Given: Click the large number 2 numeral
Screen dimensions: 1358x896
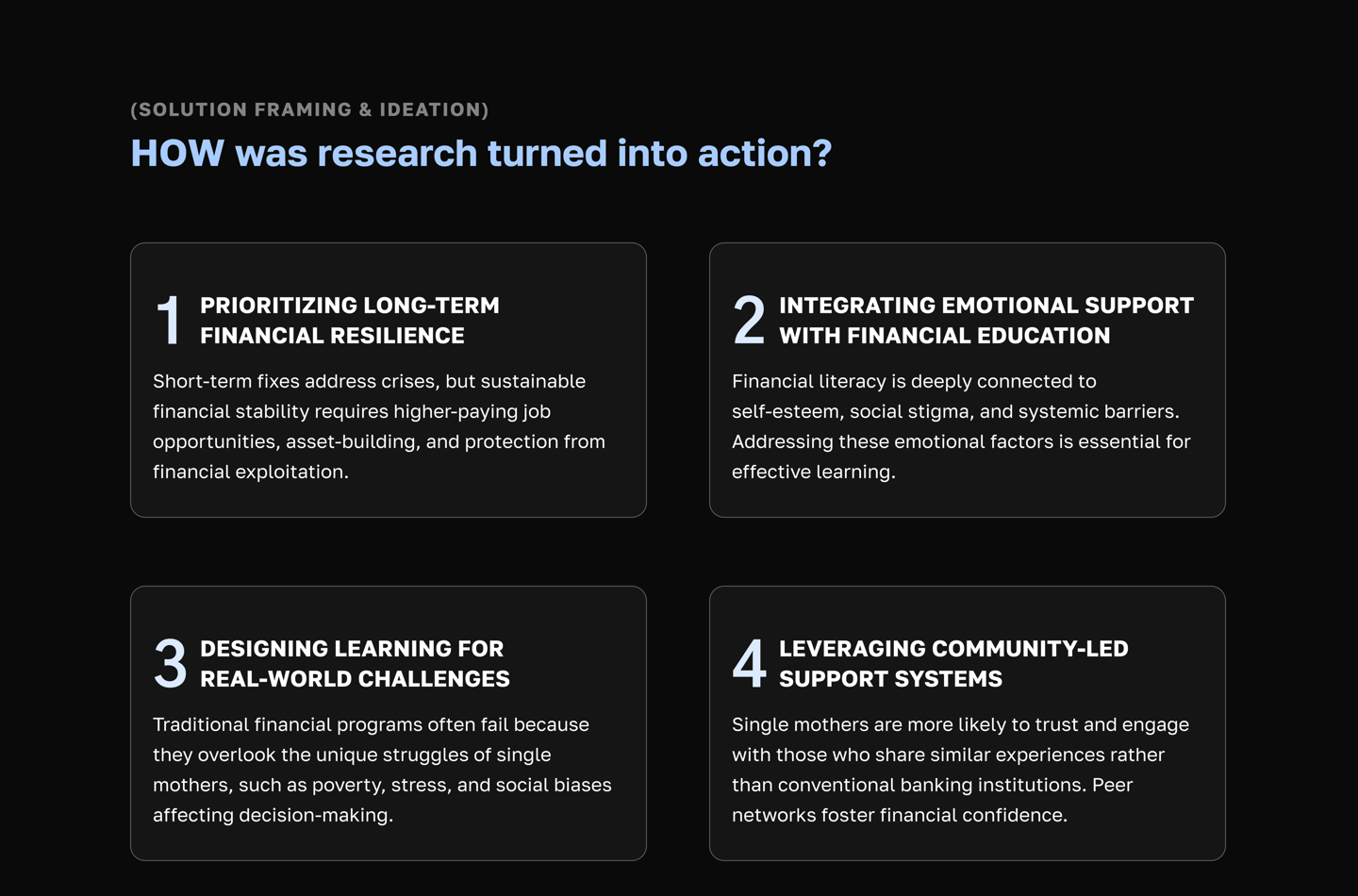Looking at the screenshot, I should pos(749,320).
